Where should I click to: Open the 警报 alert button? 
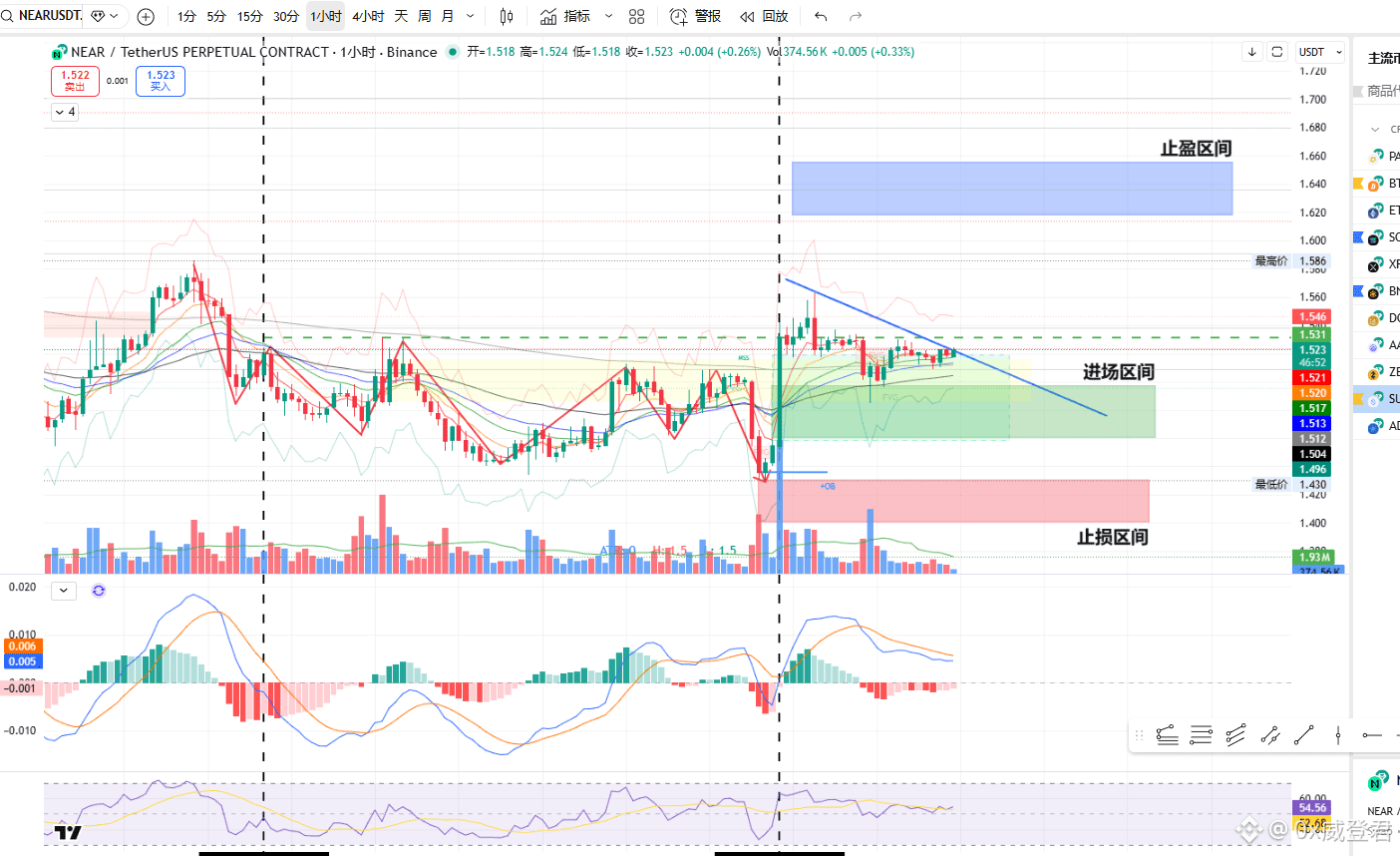coord(696,16)
